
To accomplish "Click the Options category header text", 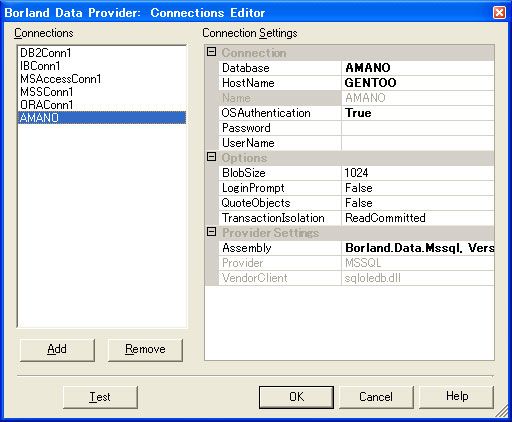I will tap(244, 158).
